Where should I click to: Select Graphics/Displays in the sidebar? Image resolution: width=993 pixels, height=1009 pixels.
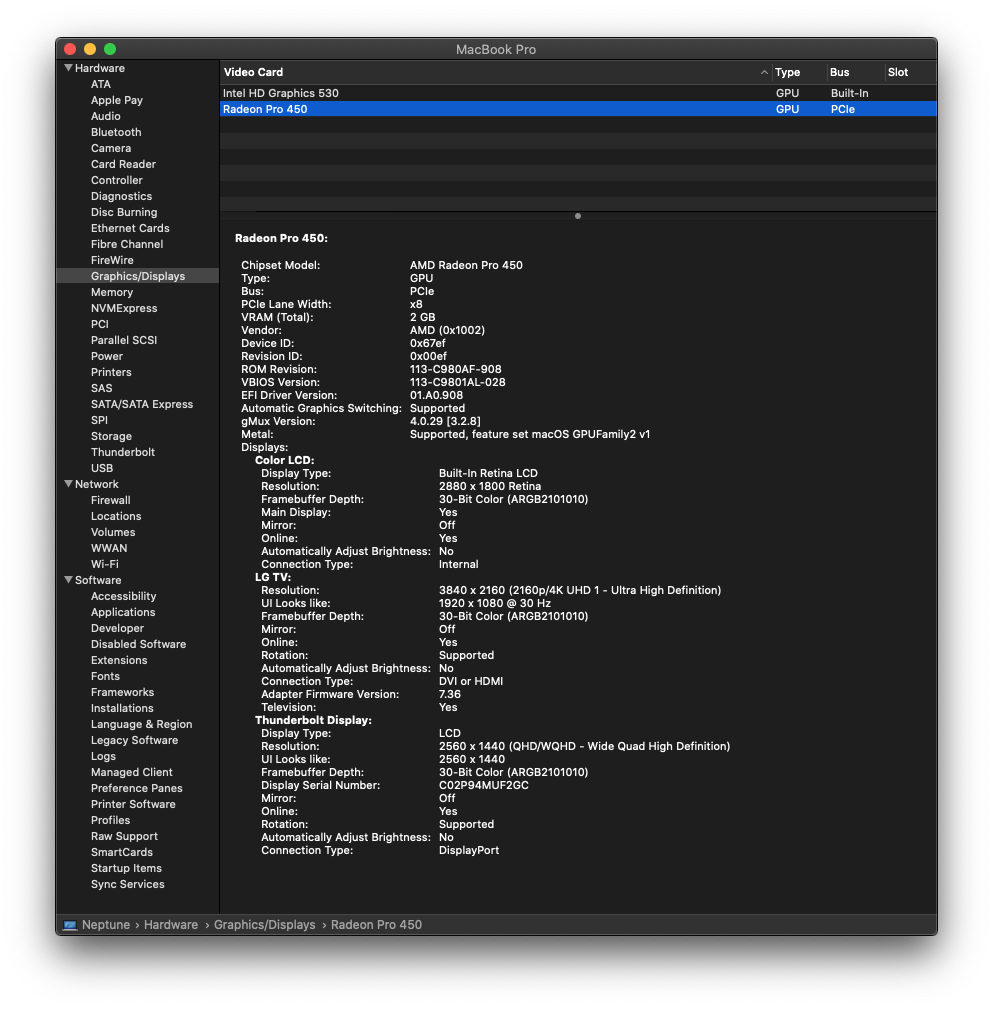pyautogui.click(x=138, y=276)
